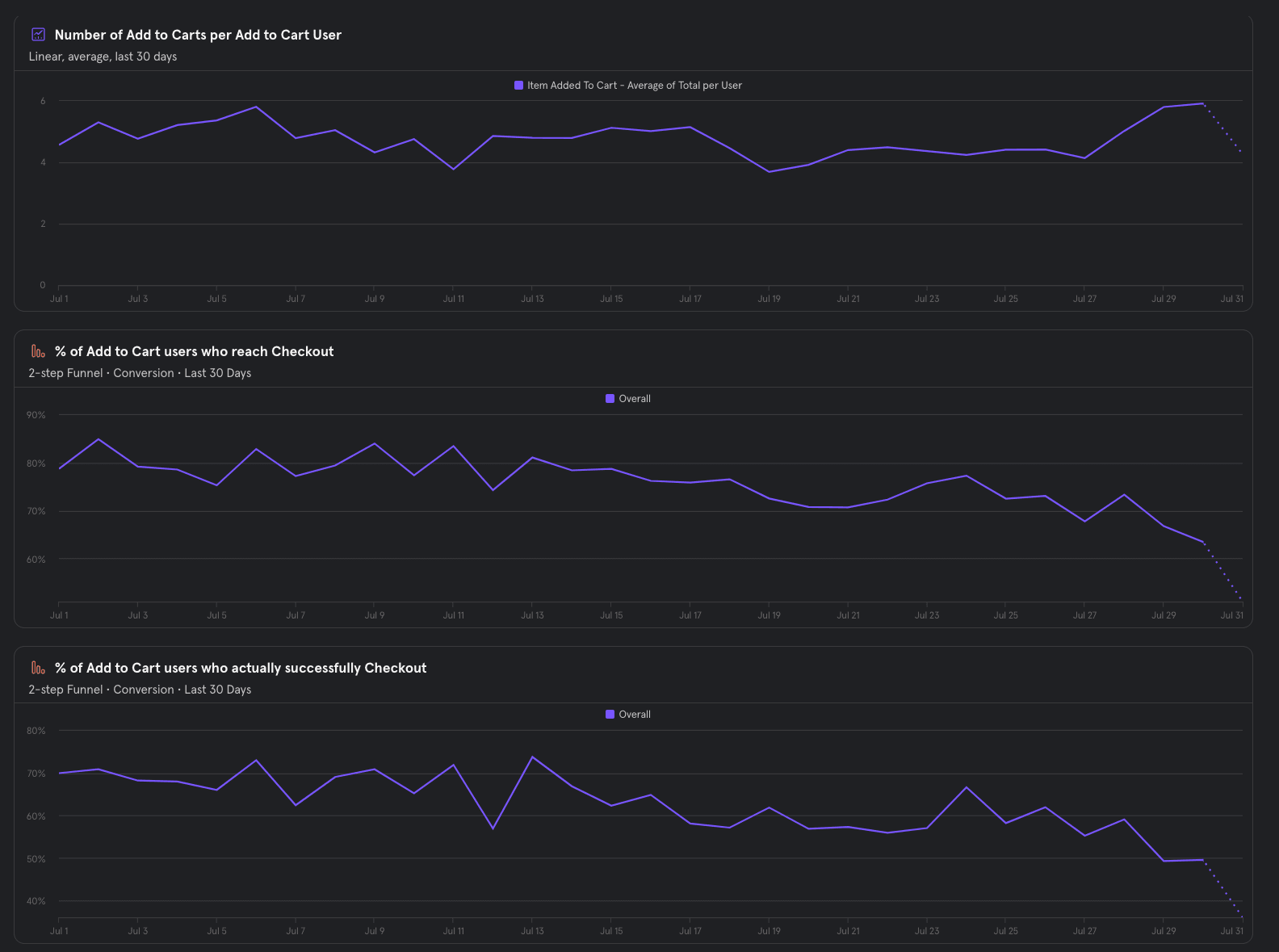This screenshot has height=952, width=1279.
Task: Toggle the Overall legend label in reach Checkout chart
Action: coord(635,399)
